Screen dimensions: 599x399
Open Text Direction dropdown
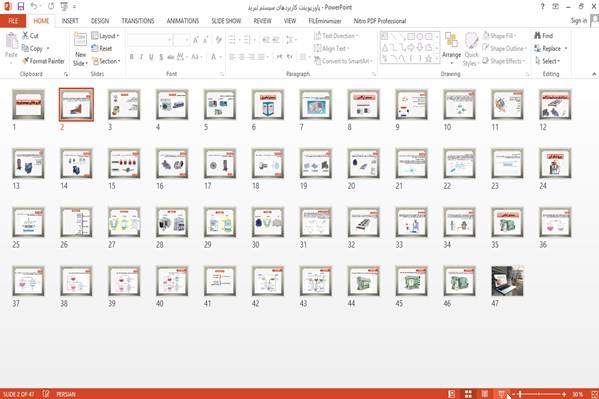tap(336, 36)
